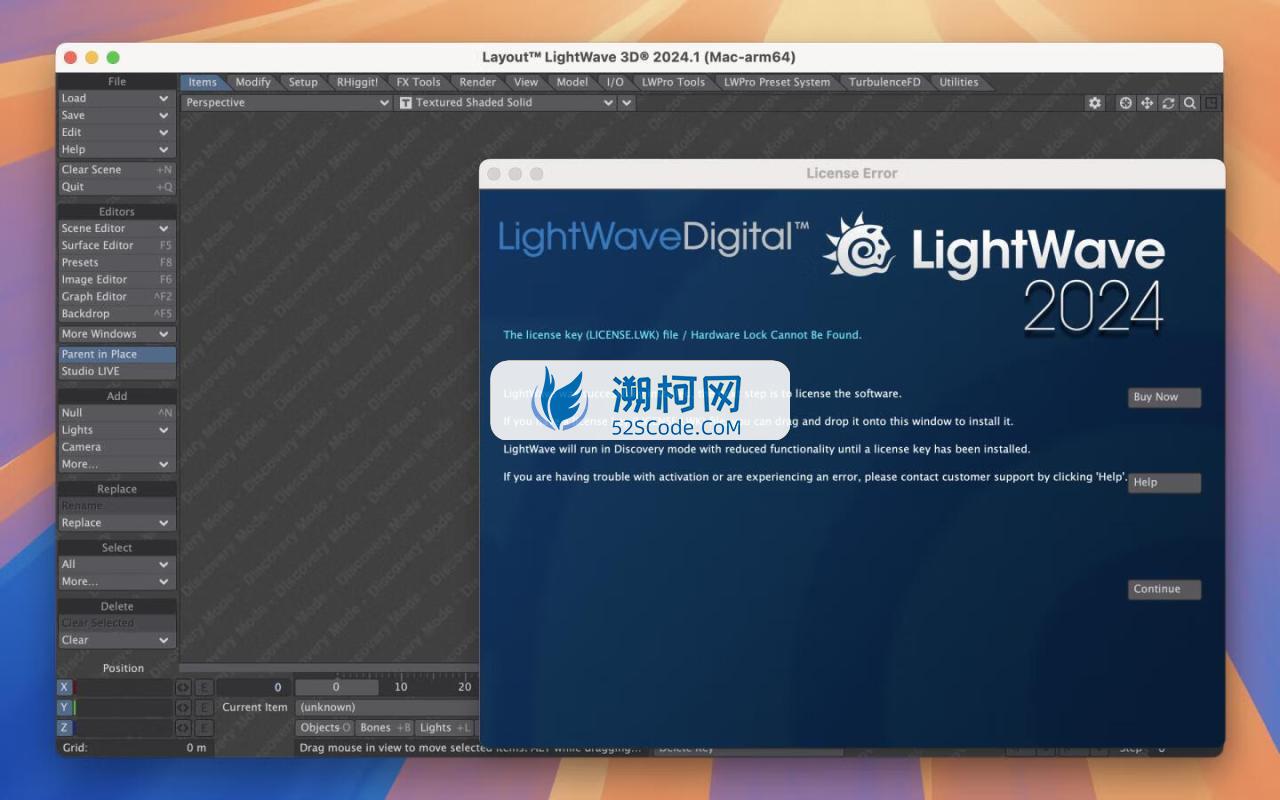This screenshot has height=800, width=1280.
Task: Open the Backdrop settings
Action: tap(117, 314)
